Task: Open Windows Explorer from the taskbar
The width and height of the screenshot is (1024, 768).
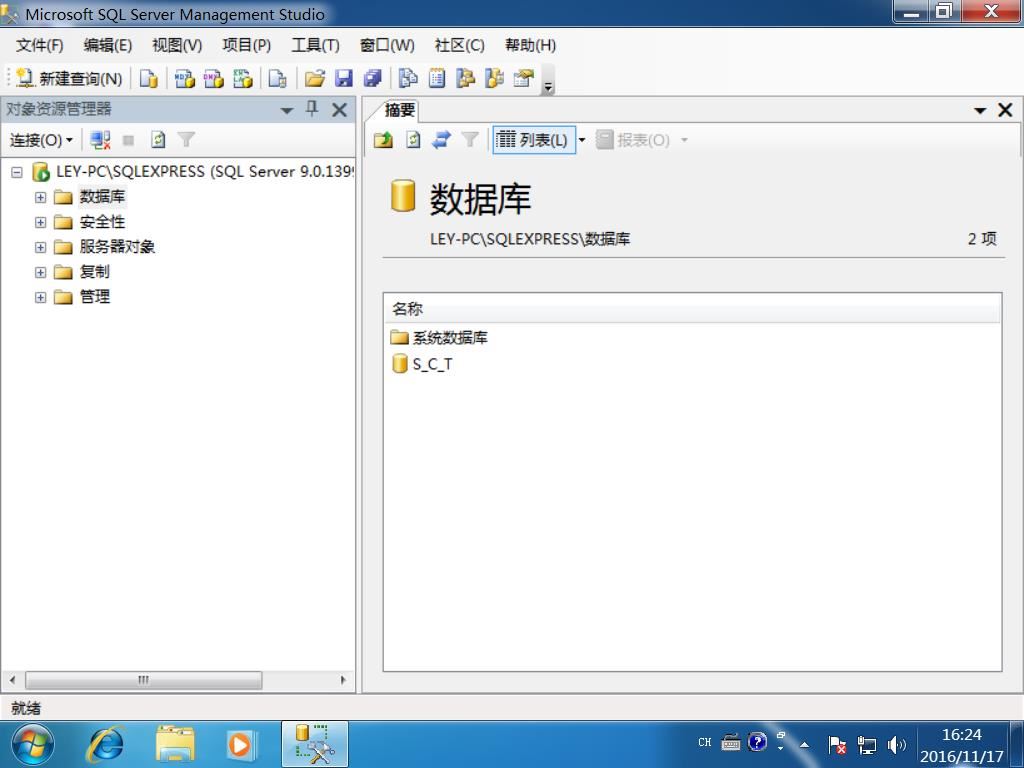Action: (x=175, y=744)
